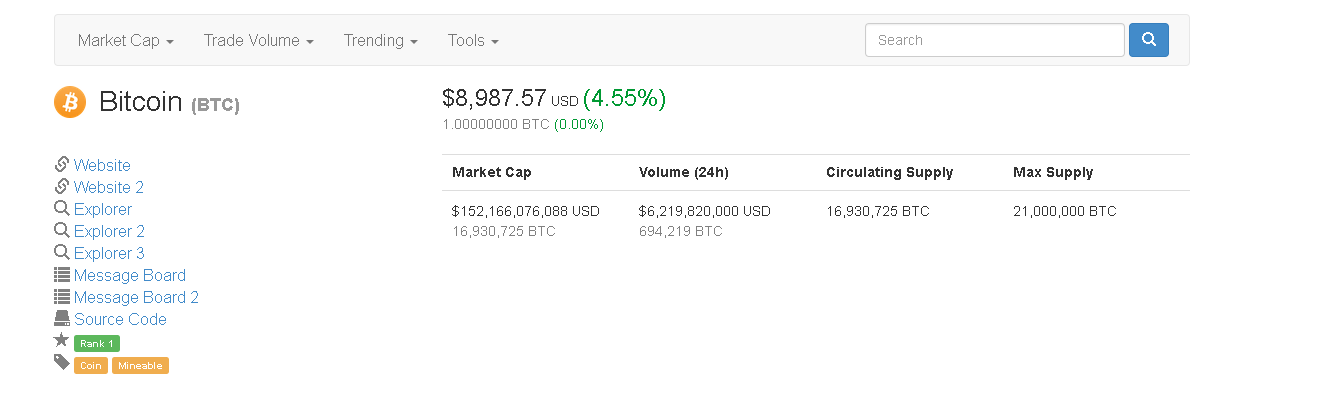This screenshot has width=1334, height=413.
Task: Click the star icon beside Rank 1
Action: (x=62, y=341)
